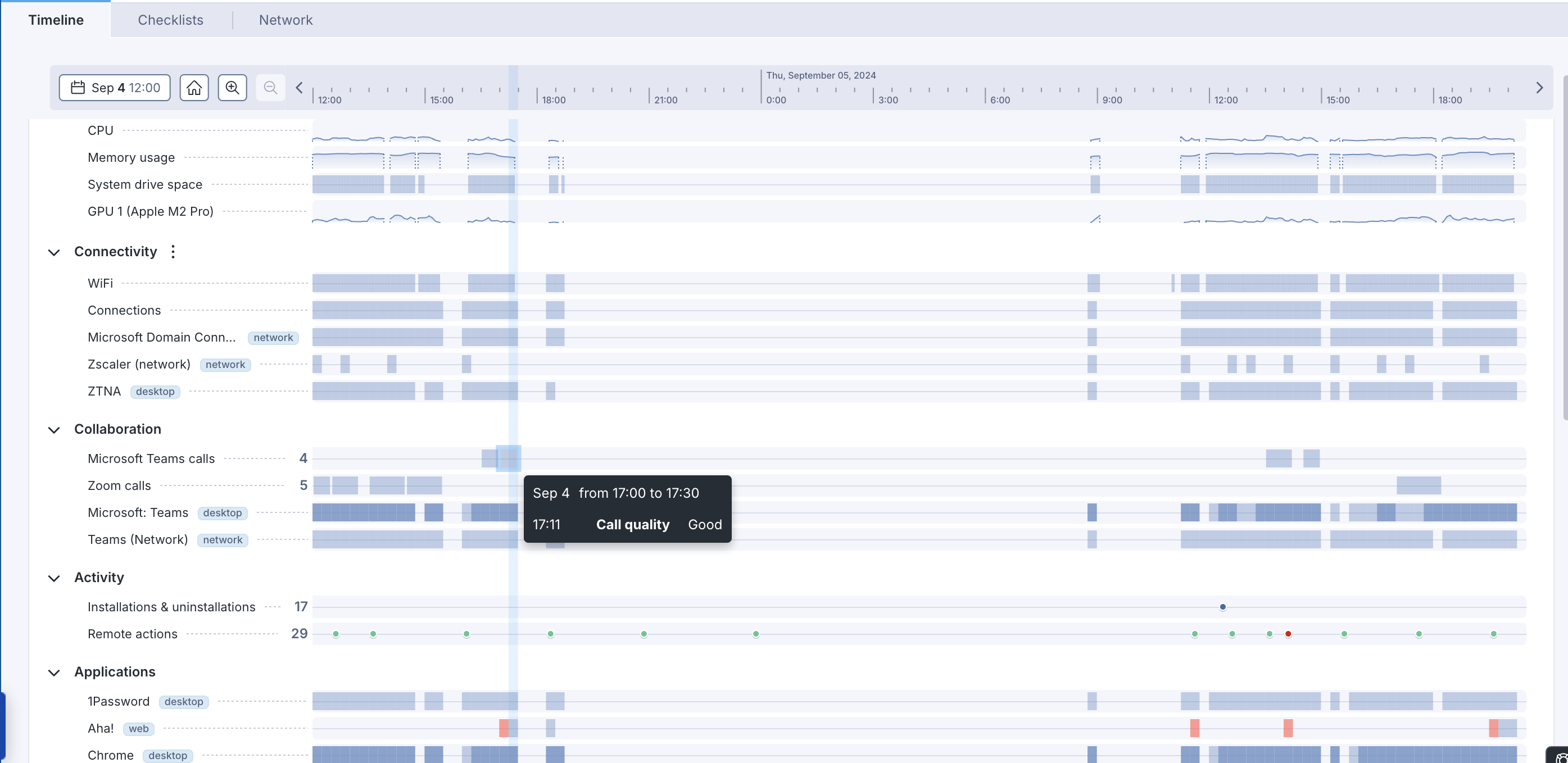Click the red Remote actions dot
This screenshot has height=763, width=1568.
coord(1288,634)
